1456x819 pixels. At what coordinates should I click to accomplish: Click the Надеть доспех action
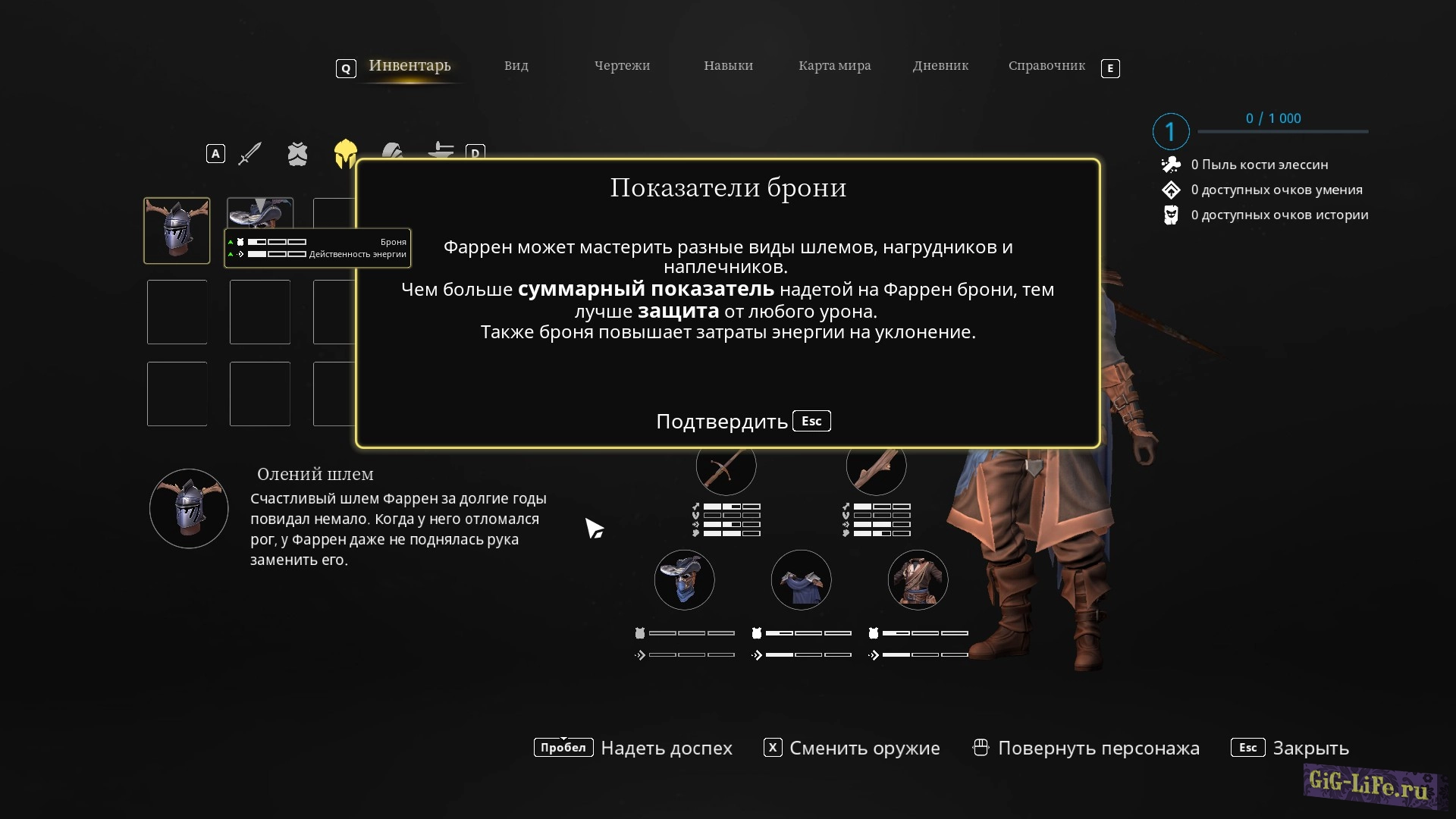click(666, 748)
